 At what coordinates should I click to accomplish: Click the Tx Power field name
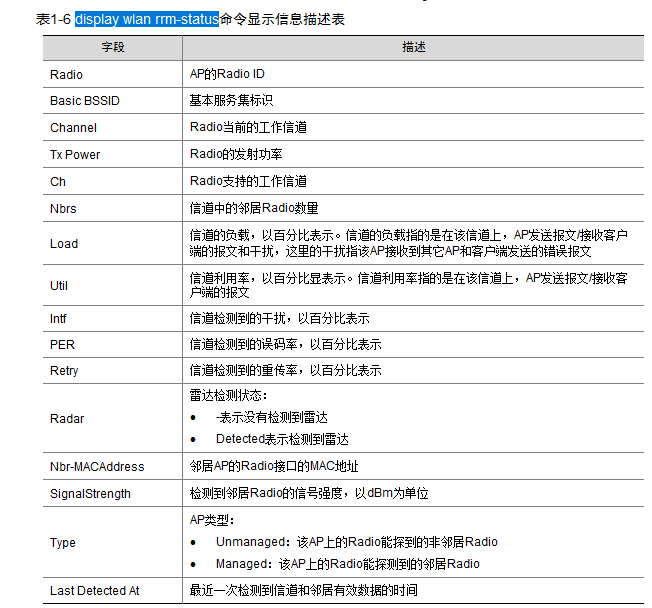tap(75, 155)
